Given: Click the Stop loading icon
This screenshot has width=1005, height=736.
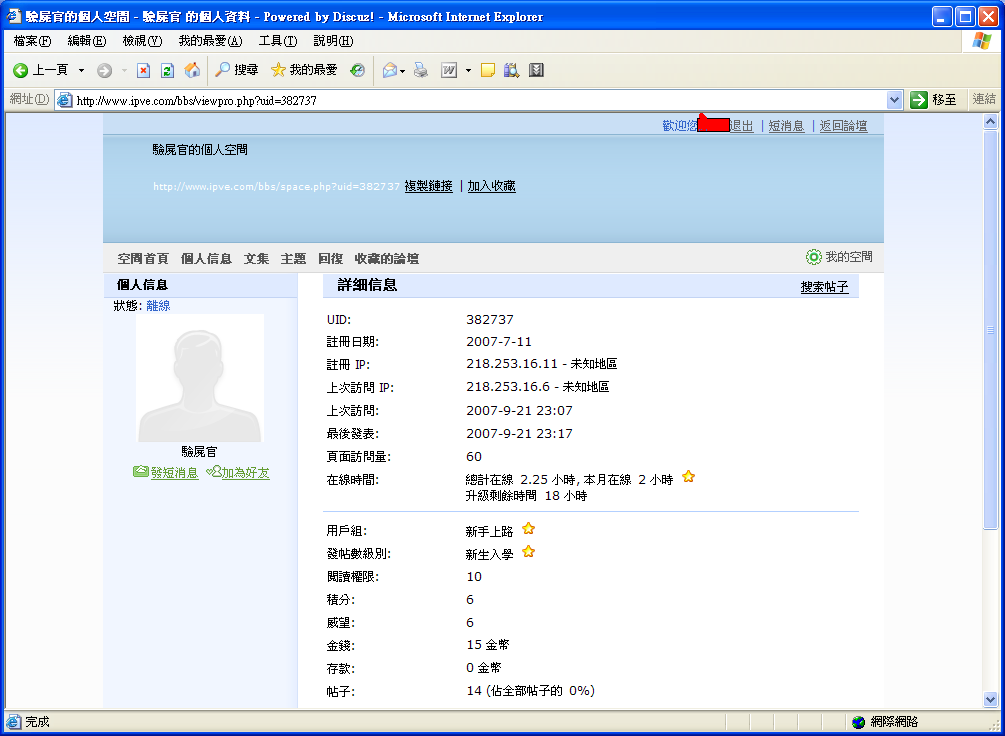Looking at the screenshot, I should pos(143,70).
